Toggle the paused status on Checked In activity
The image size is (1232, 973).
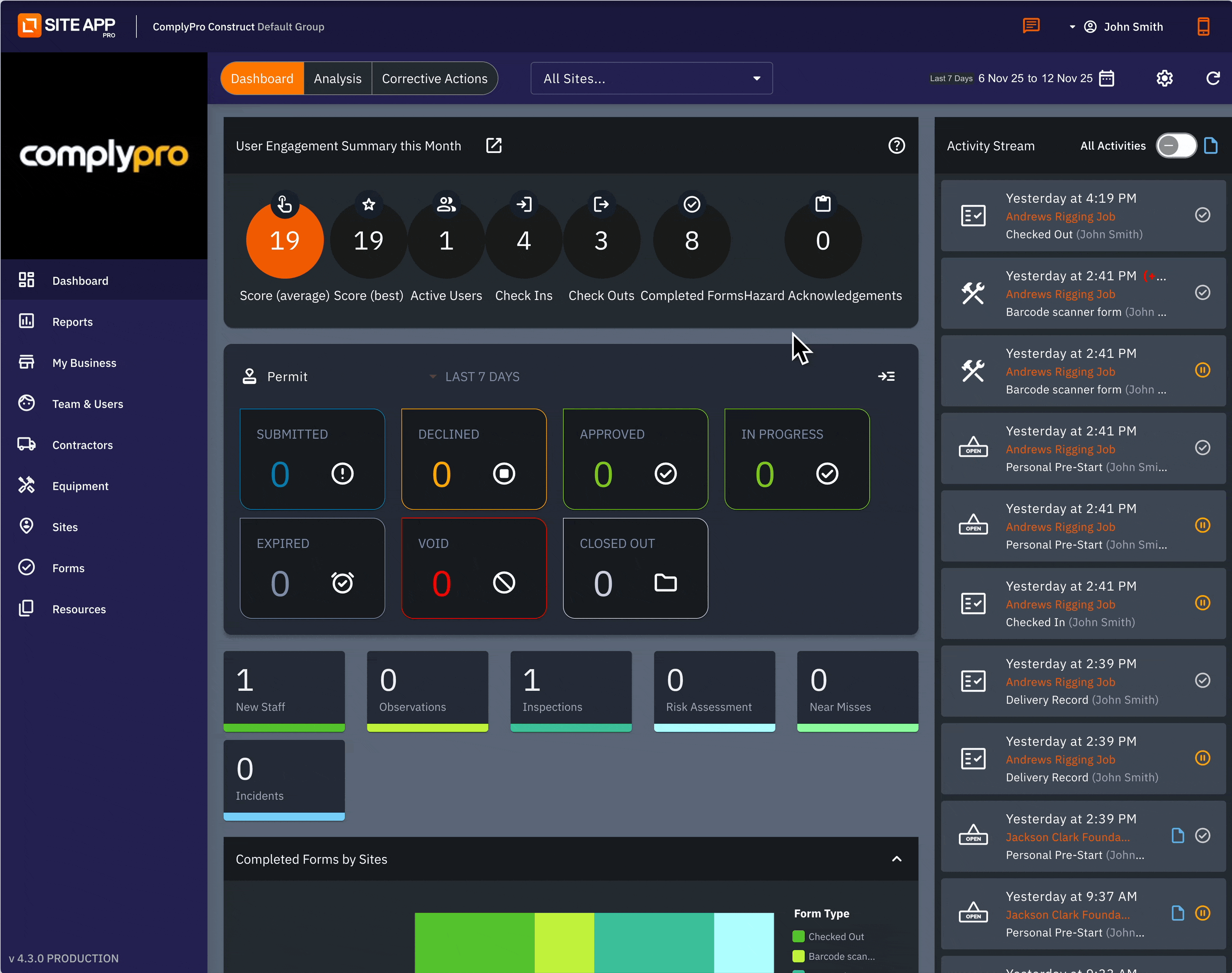pos(1202,603)
